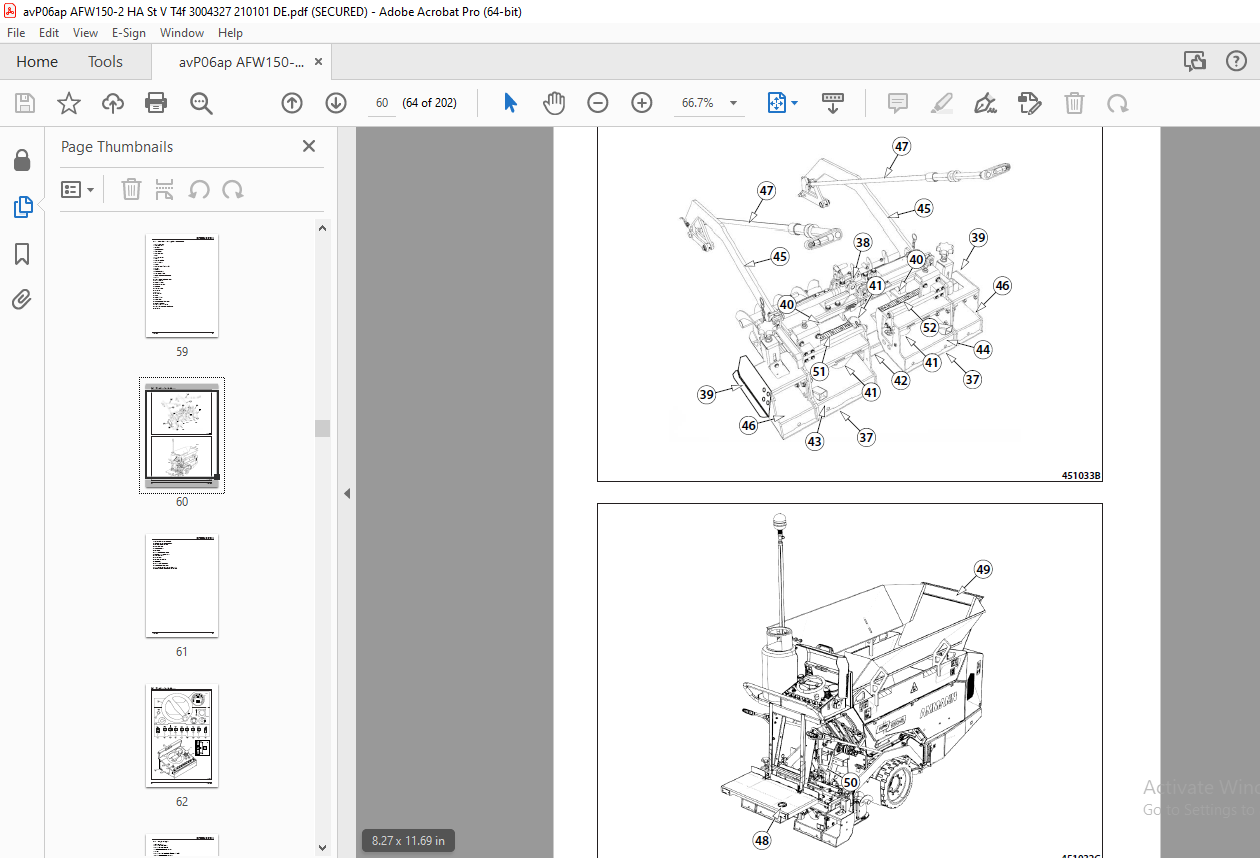Select page 62 thumbnail
This screenshot has width=1260, height=858.
(182, 736)
